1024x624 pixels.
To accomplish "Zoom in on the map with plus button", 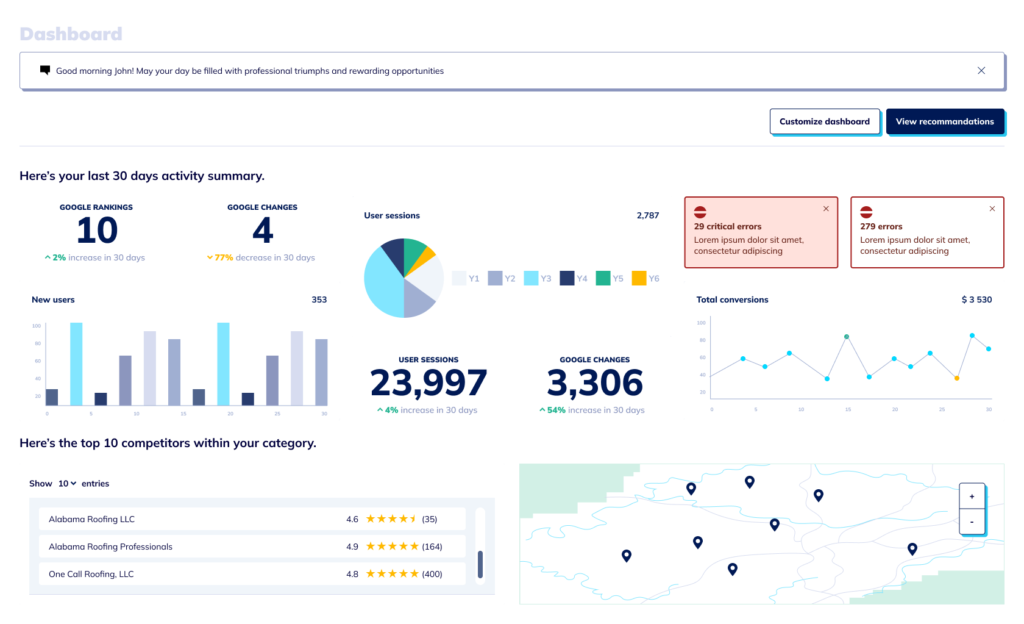I will (x=972, y=496).
